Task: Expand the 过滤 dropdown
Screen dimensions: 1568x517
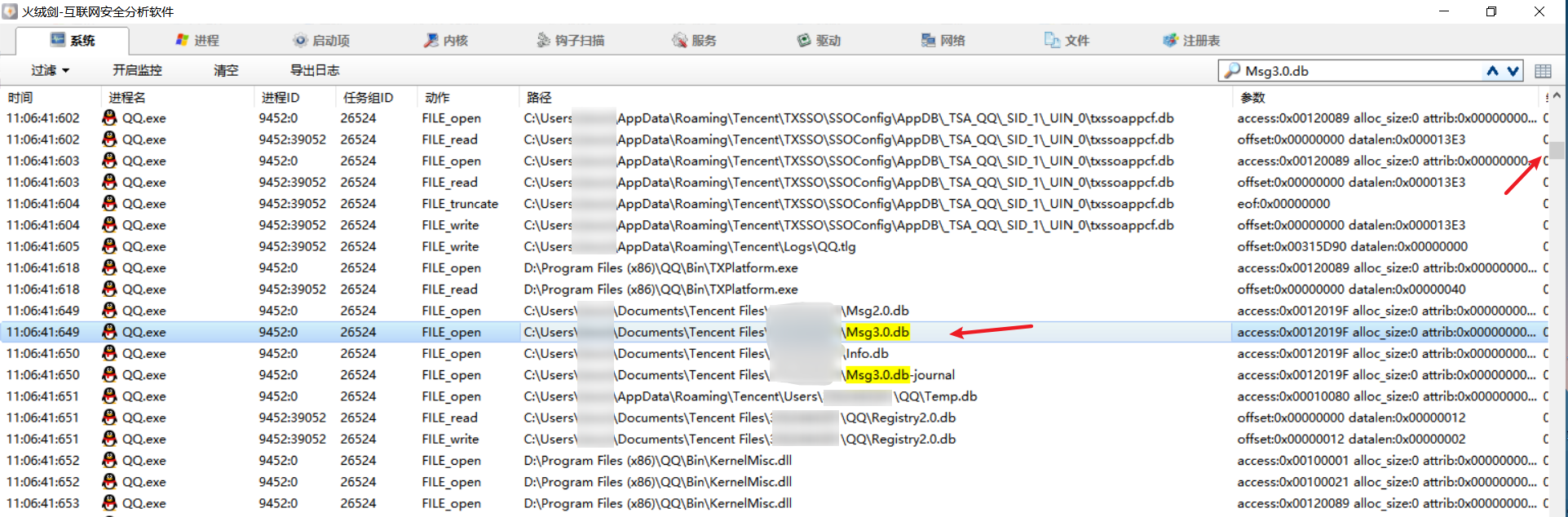Action: (50, 70)
